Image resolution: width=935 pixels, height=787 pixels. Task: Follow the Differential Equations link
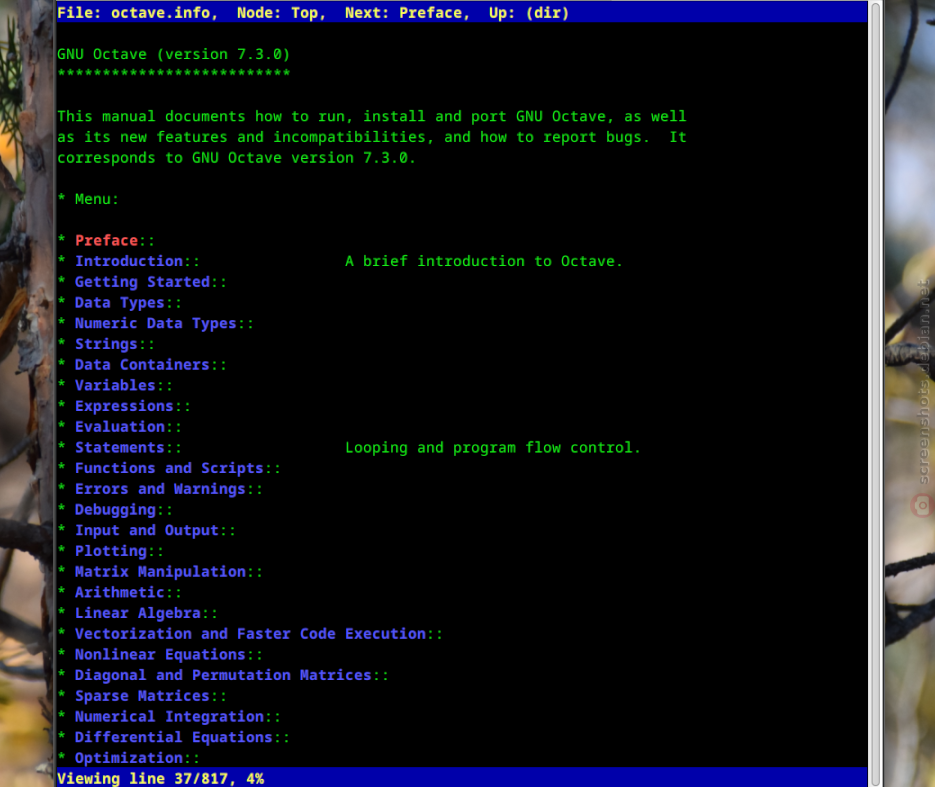click(174, 738)
